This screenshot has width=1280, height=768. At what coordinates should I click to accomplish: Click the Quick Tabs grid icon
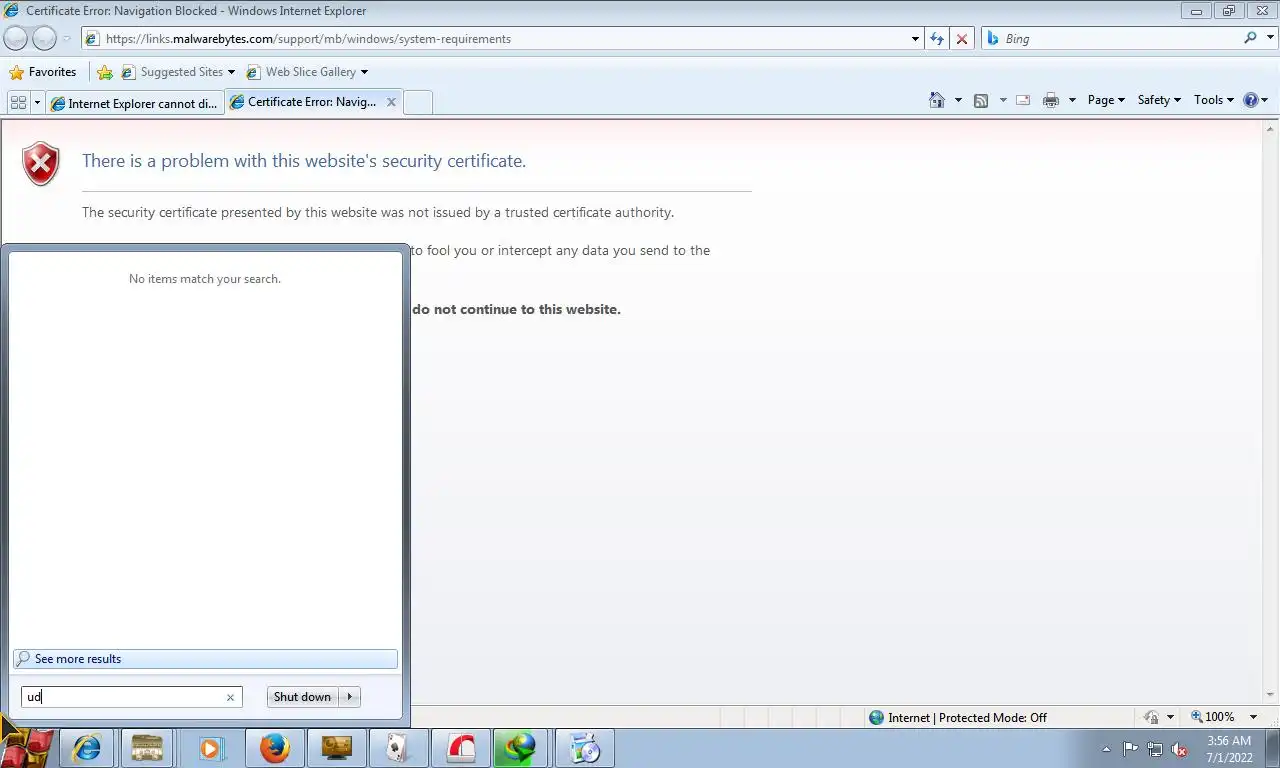coord(18,102)
